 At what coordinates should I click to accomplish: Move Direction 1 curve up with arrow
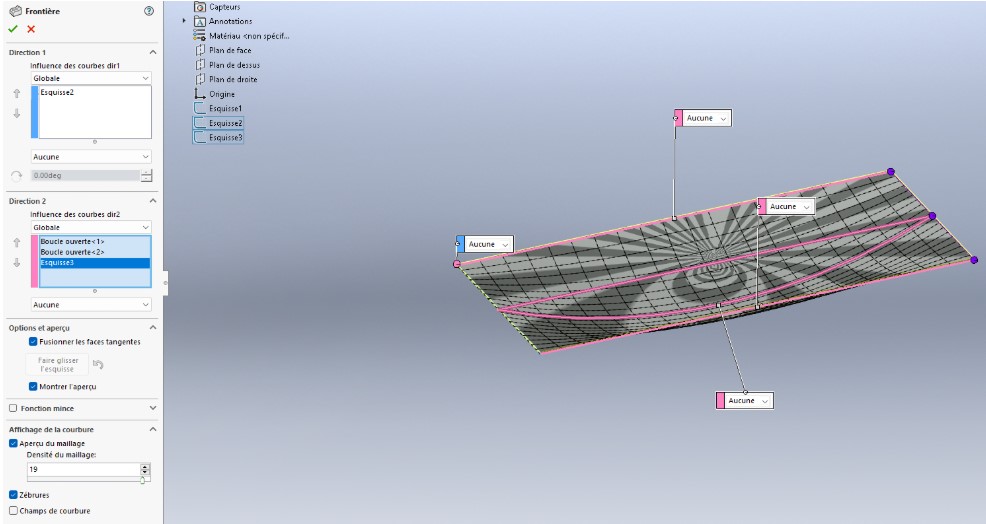[x=16, y=94]
